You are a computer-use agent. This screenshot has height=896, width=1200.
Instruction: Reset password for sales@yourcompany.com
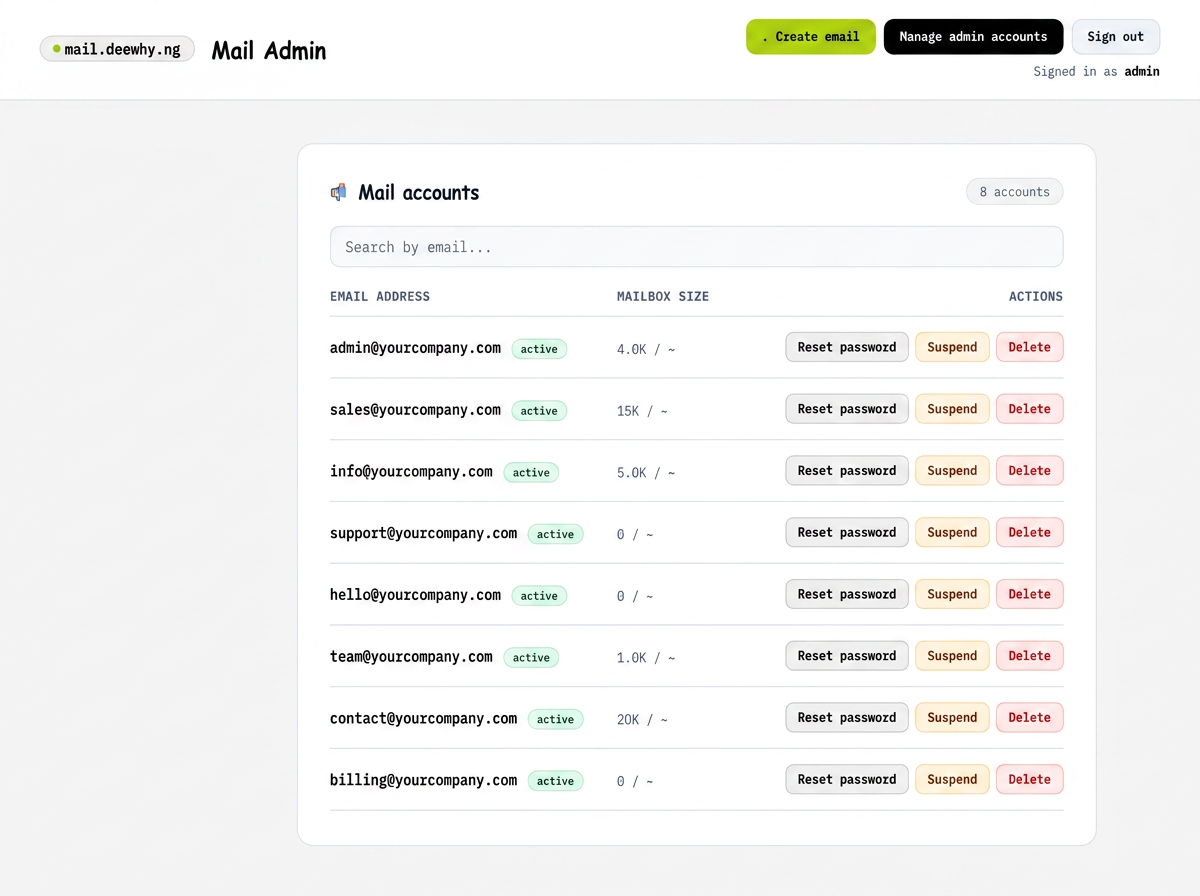[x=847, y=409]
